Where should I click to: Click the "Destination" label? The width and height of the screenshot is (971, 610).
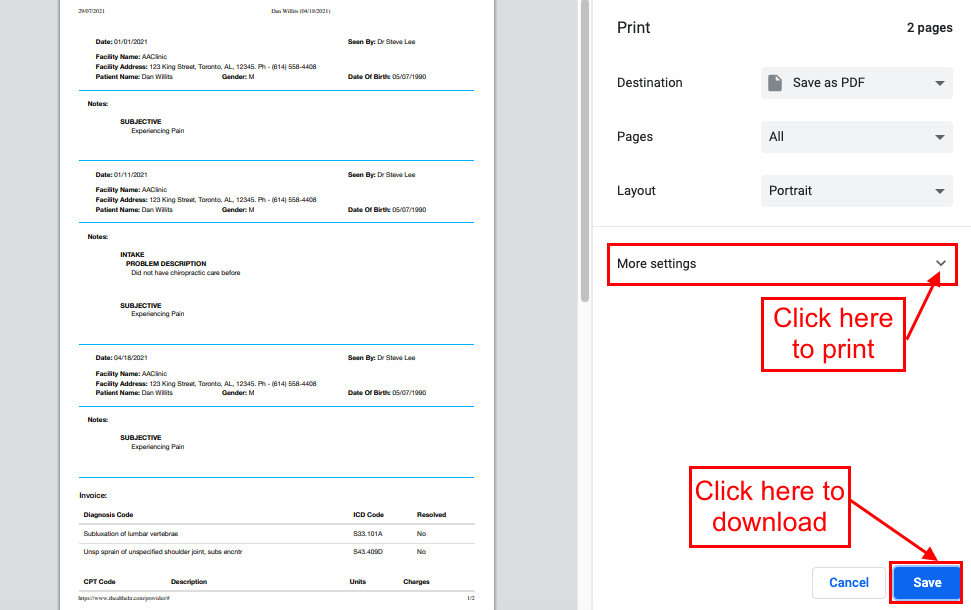[650, 83]
